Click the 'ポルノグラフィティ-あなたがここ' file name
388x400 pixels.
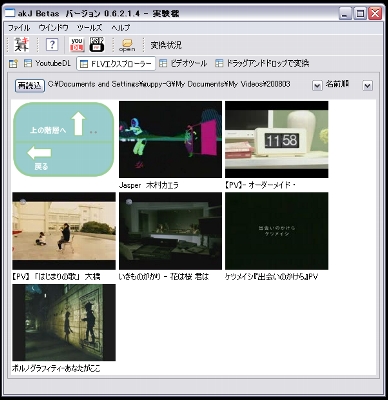(56, 368)
